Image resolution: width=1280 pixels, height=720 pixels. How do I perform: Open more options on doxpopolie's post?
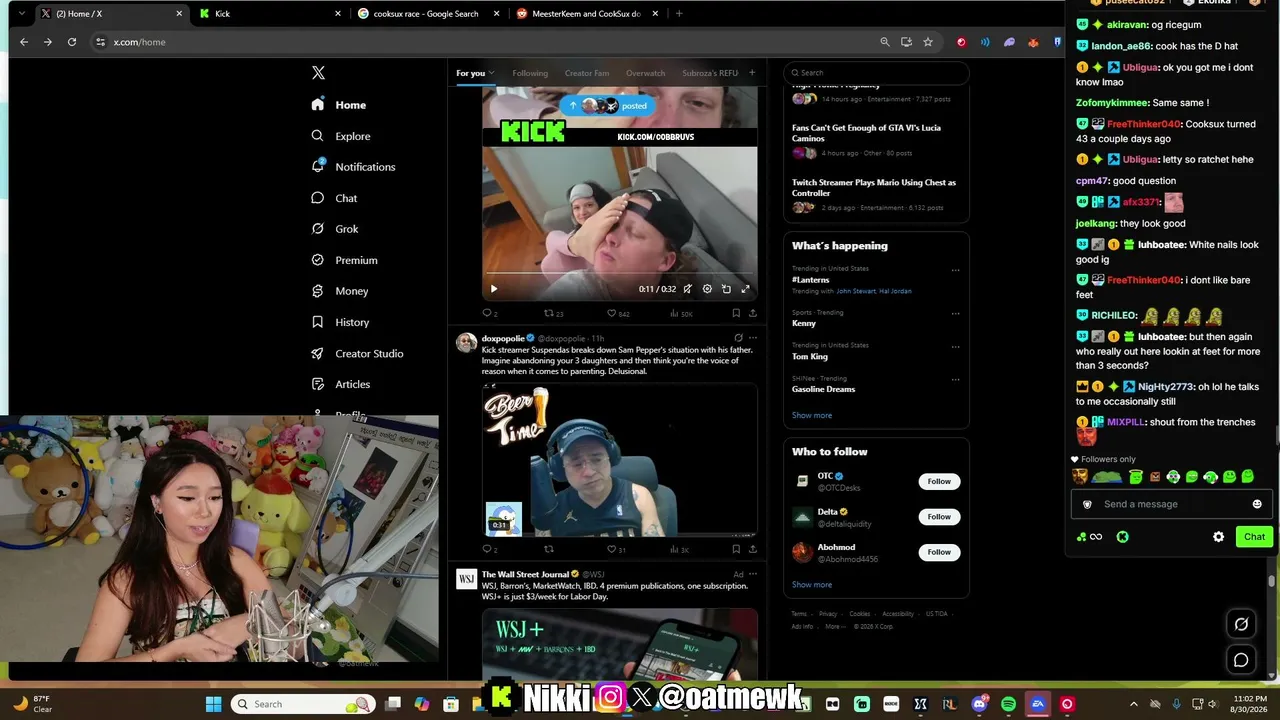click(753, 338)
